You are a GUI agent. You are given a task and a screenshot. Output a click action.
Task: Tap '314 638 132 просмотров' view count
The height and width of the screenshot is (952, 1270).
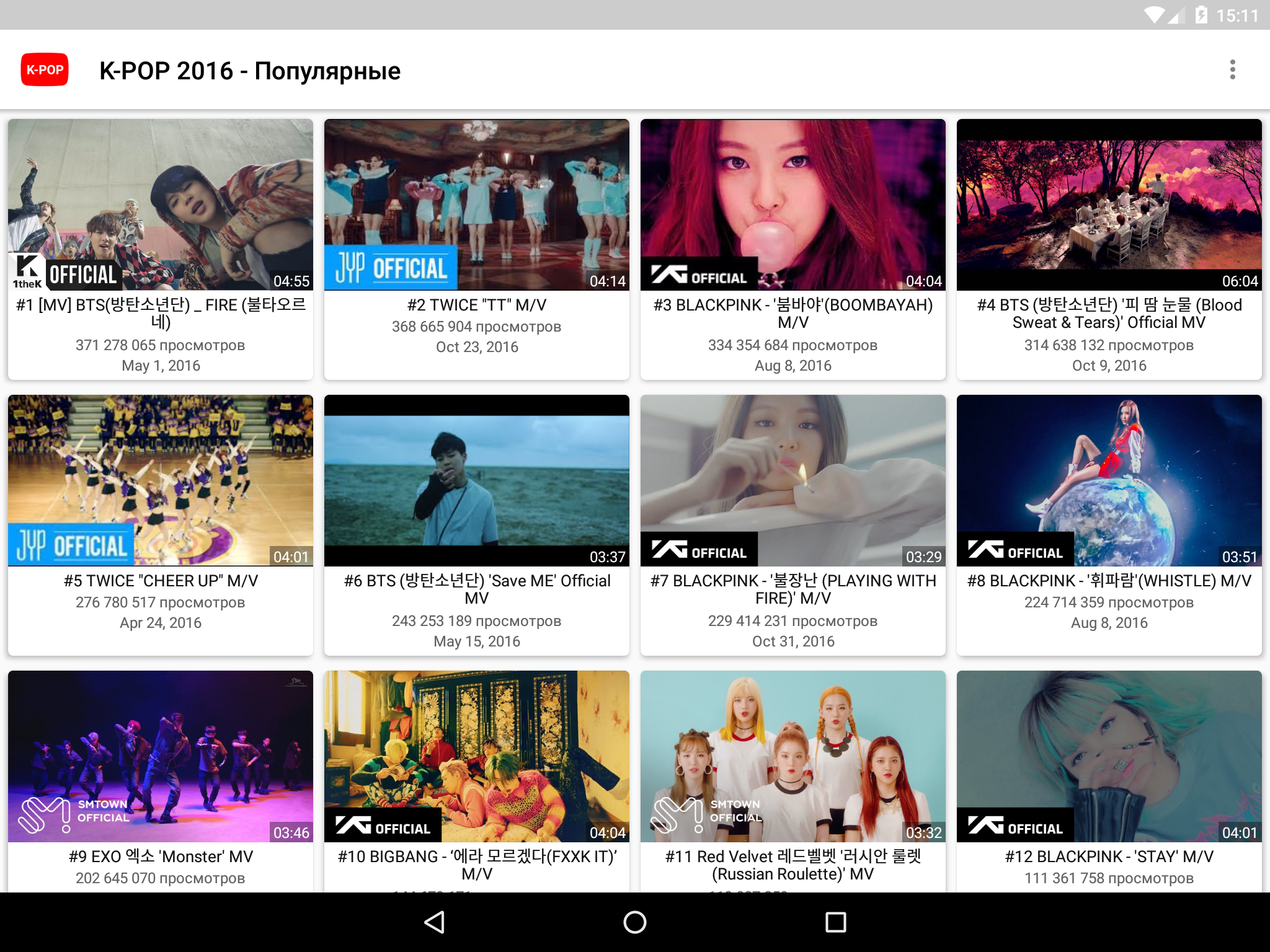(1109, 345)
